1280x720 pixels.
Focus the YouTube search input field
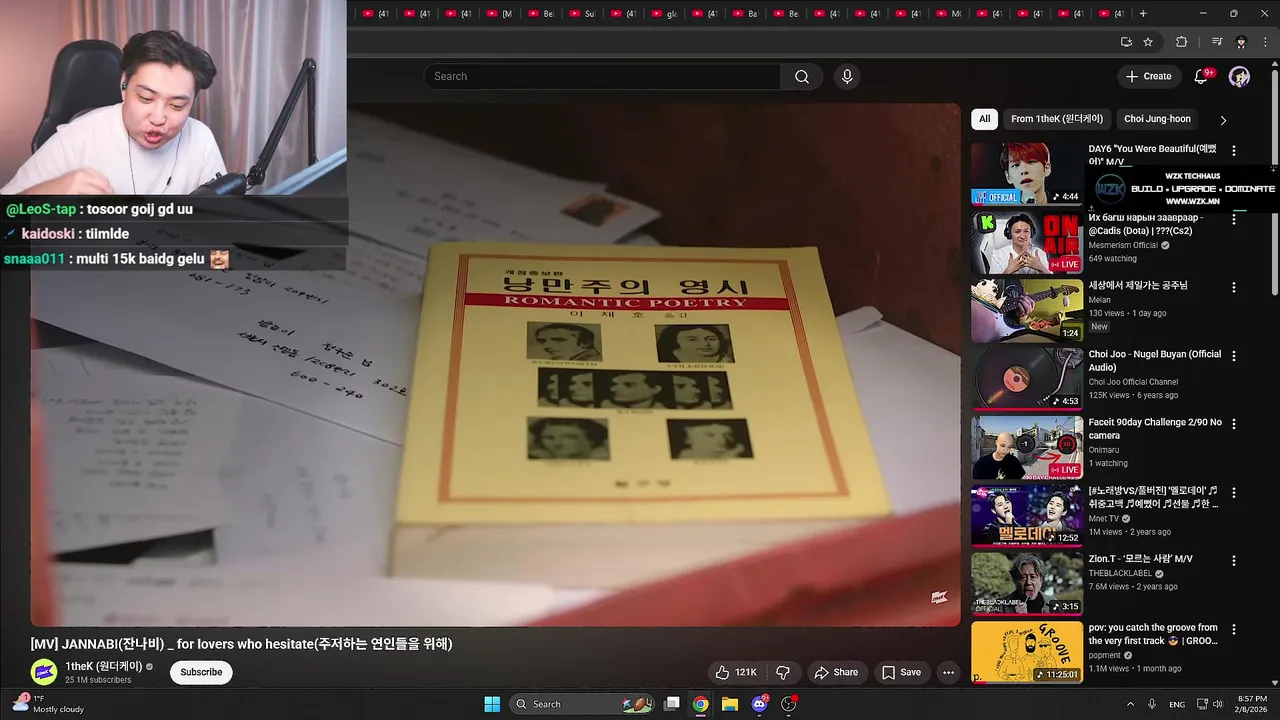tap(602, 77)
